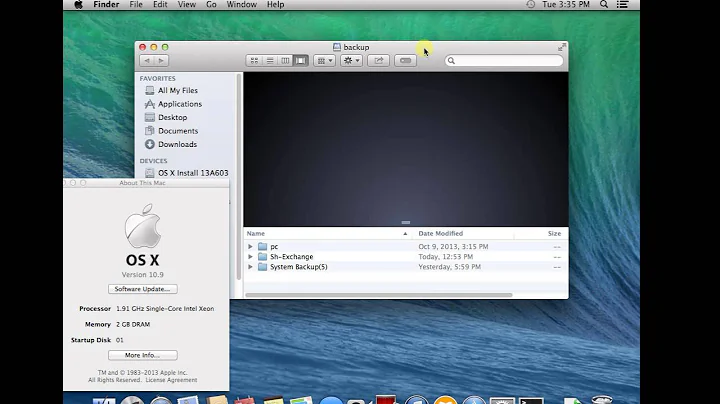The height and width of the screenshot is (404, 720).
Task: Open Spotlight search in menu bar
Action: [x=604, y=5]
